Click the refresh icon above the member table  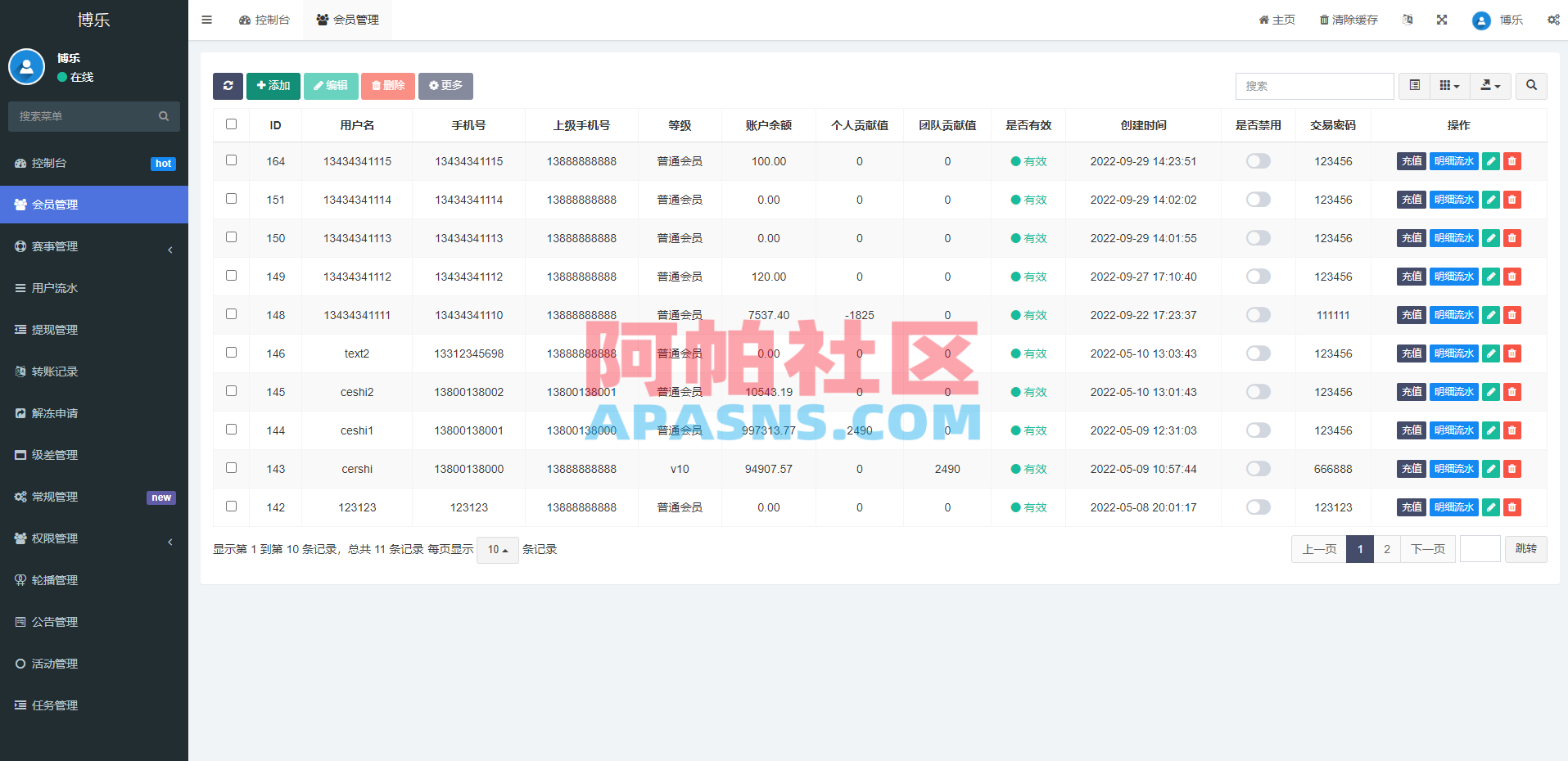pos(228,86)
